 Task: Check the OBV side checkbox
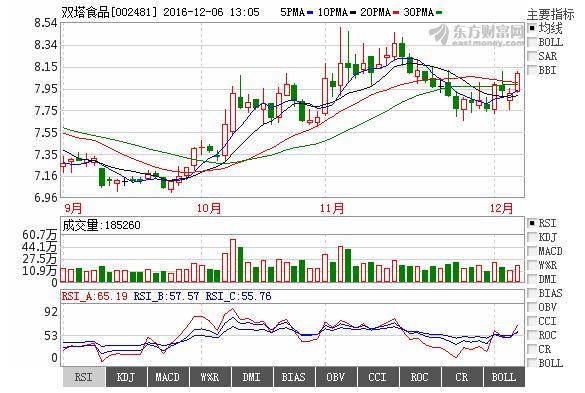coord(532,307)
